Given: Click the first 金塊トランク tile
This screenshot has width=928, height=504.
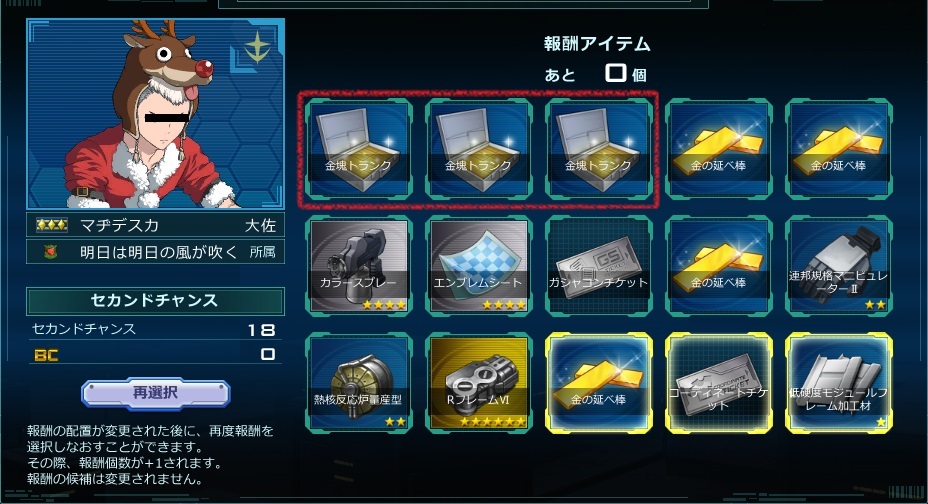Looking at the screenshot, I should (x=359, y=148).
